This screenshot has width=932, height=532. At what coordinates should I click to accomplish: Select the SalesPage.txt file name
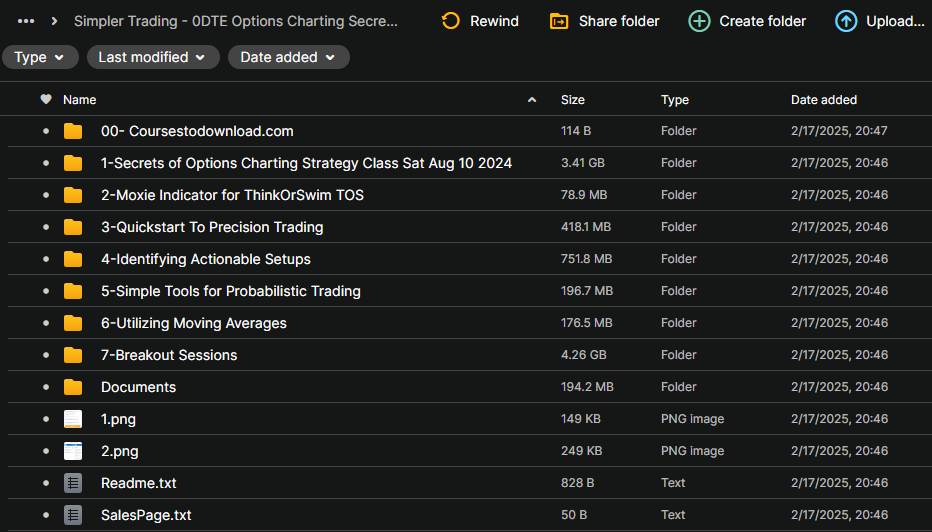pyautogui.click(x=146, y=515)
